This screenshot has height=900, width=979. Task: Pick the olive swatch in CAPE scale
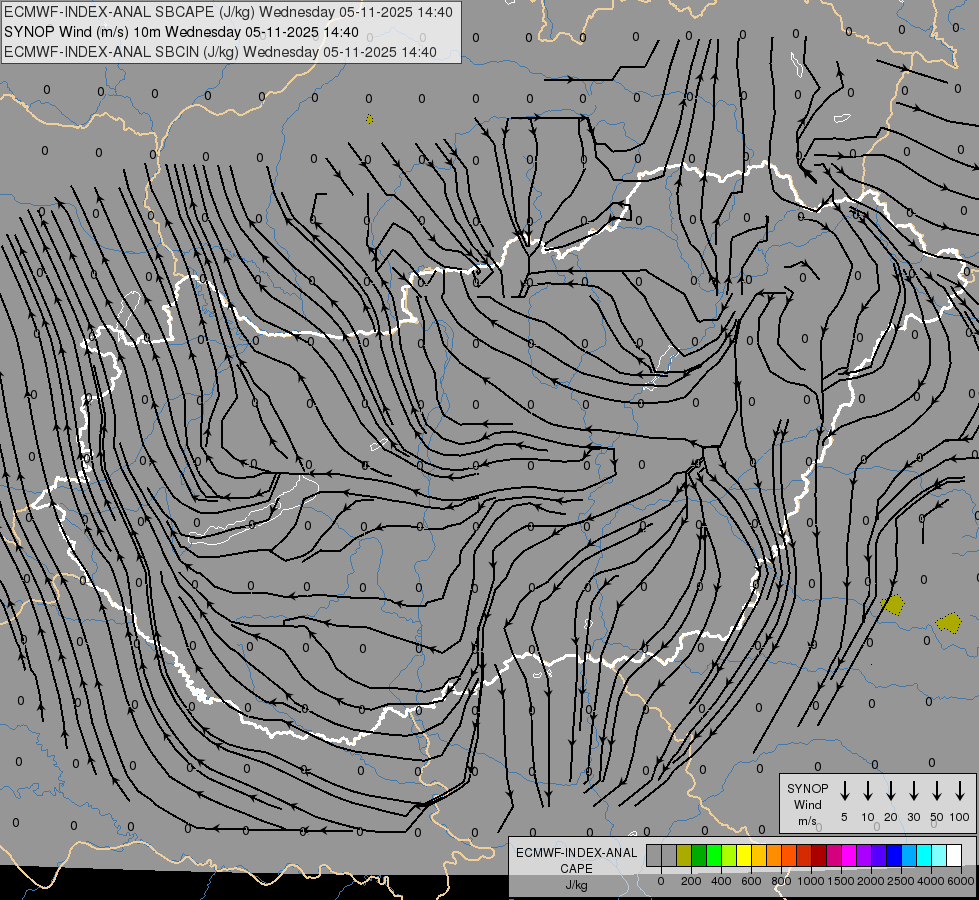click(684, 855)
